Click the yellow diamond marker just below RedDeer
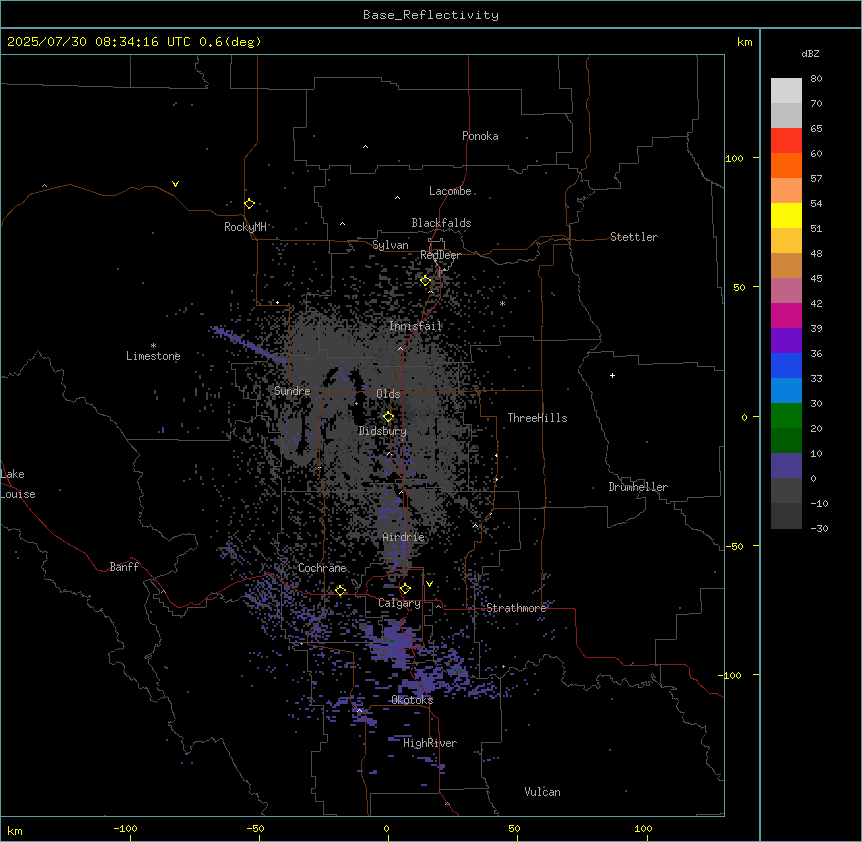 [426, 281]
